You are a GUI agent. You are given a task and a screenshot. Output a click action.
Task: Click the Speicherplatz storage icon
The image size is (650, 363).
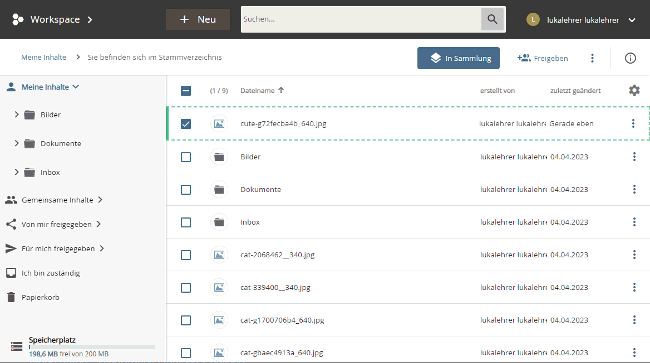[x=17, y=346]
